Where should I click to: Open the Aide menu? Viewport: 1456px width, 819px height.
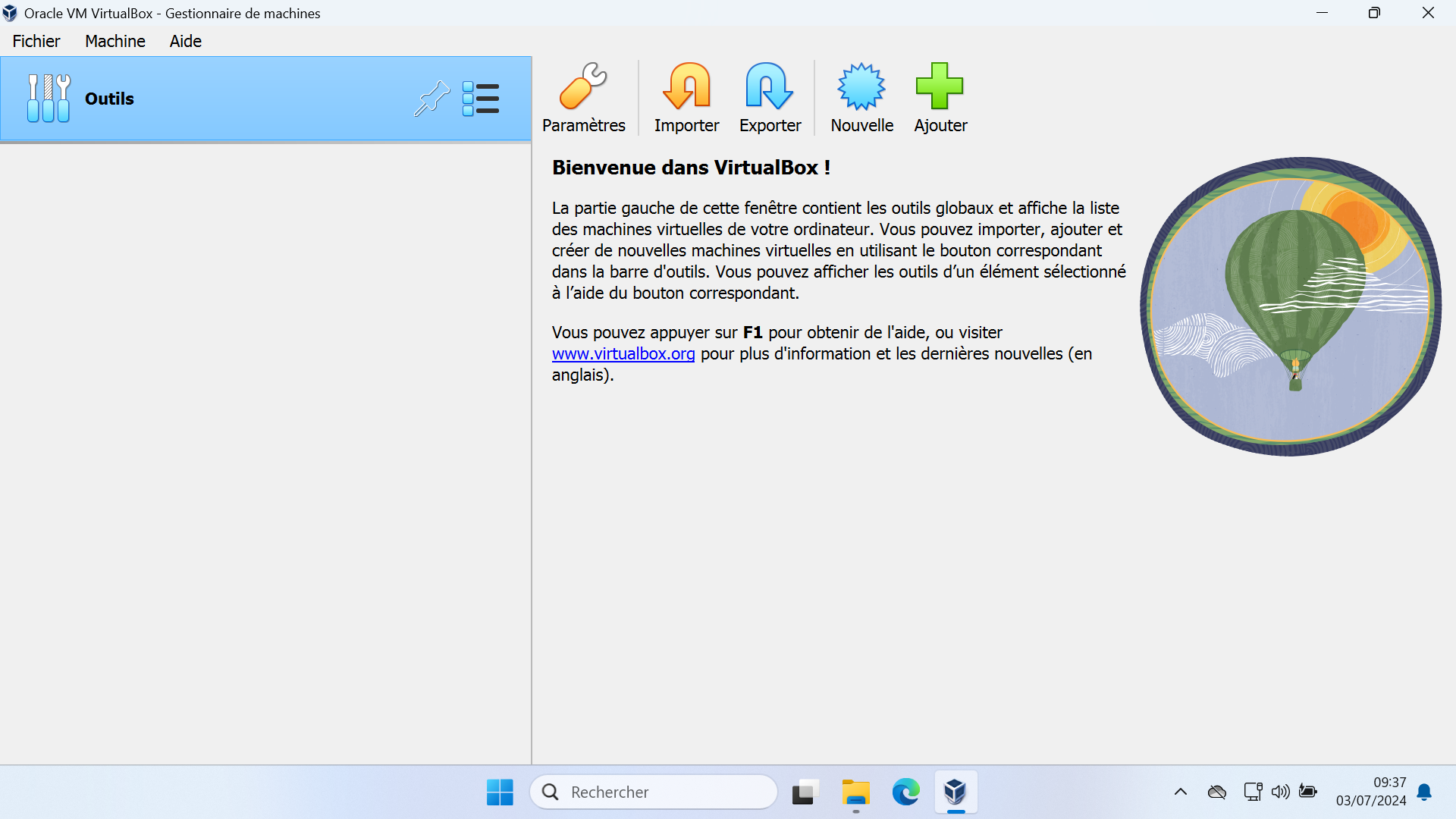[x=186, y=41]
